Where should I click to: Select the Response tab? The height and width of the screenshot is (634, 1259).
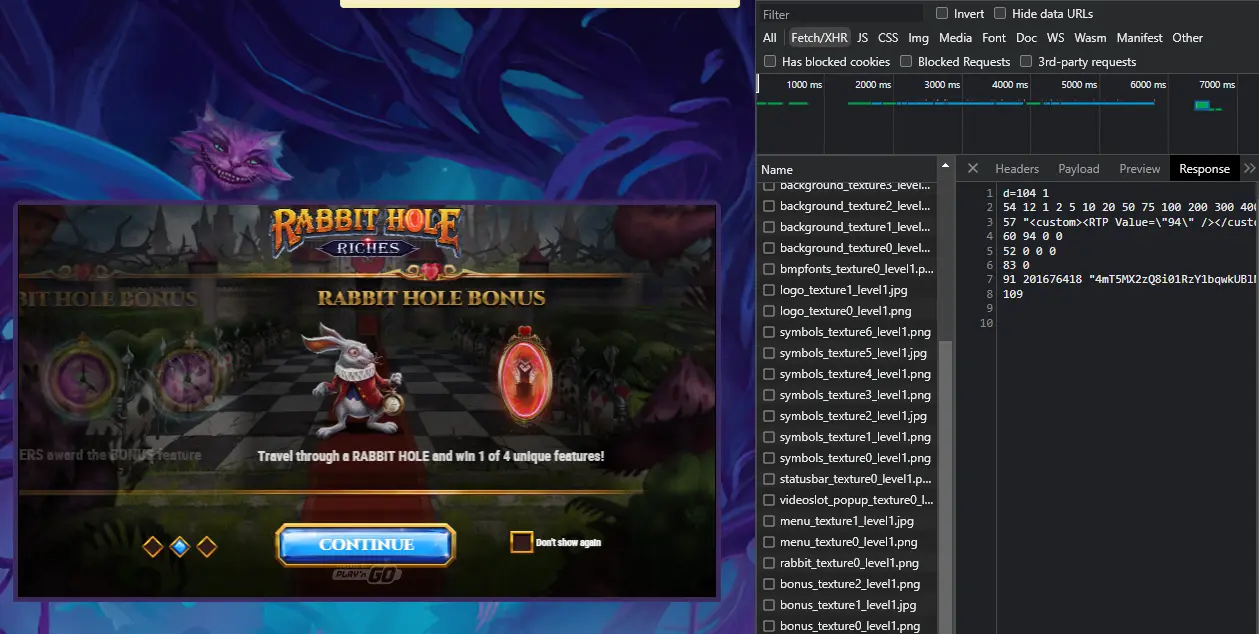tap(1204, 169)
